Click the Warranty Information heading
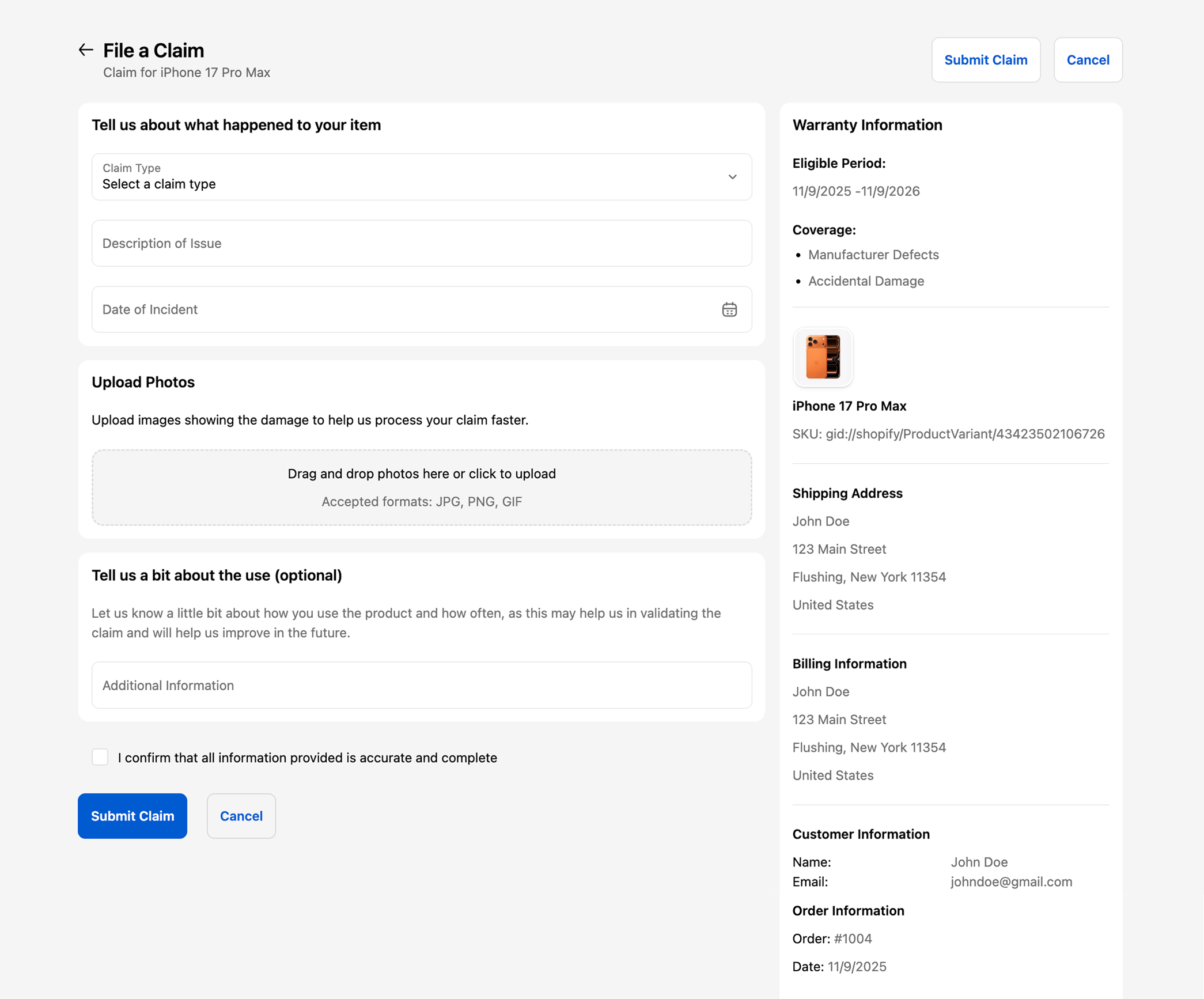This screenshot has height=999, width=1204. point(867,125)
